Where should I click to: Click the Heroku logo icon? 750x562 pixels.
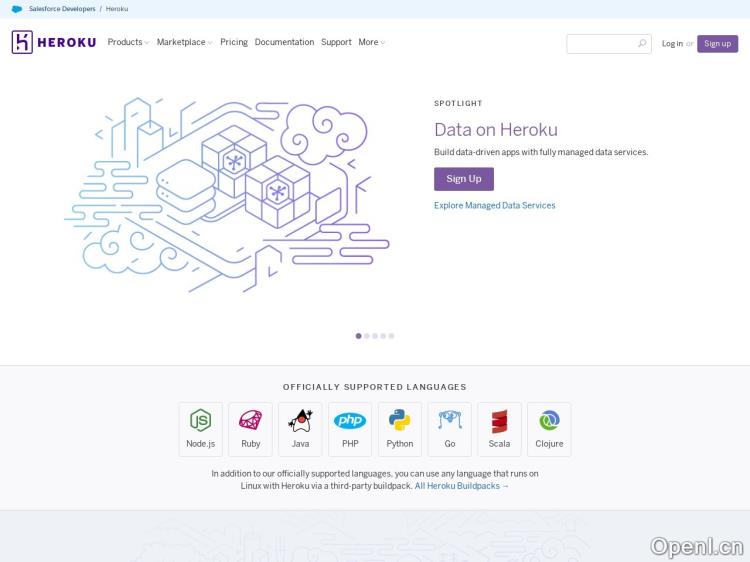coord(22,42)
